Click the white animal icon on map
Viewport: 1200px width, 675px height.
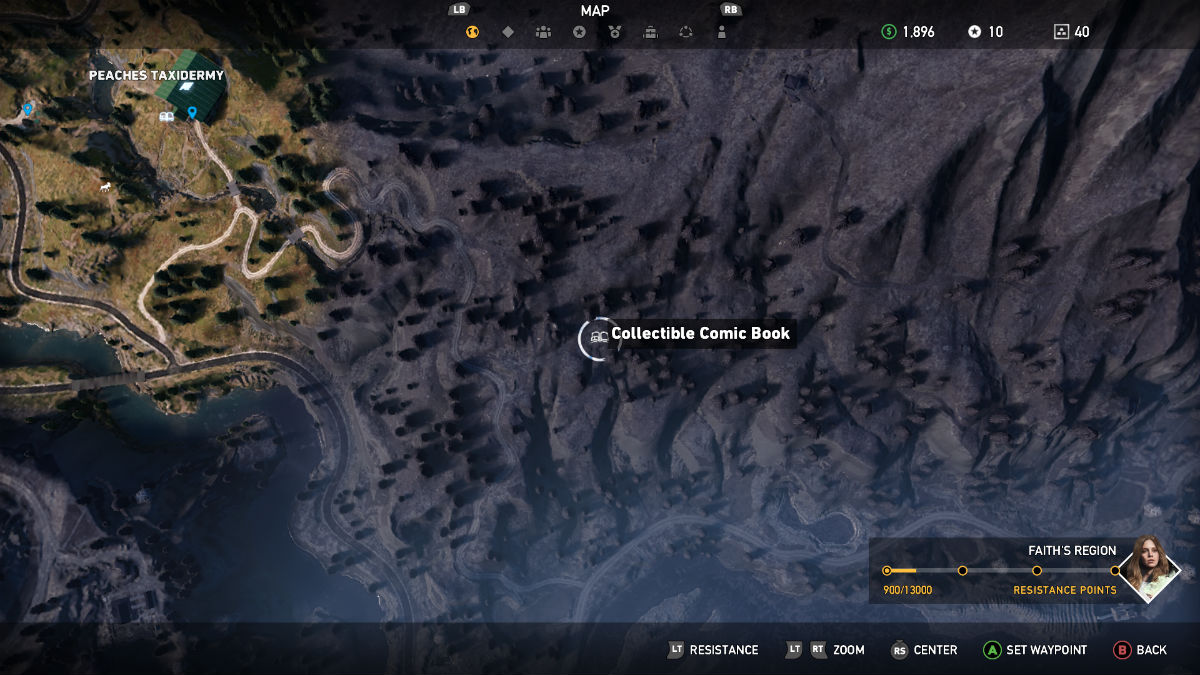pyautogui.click(x=104, y=186)
